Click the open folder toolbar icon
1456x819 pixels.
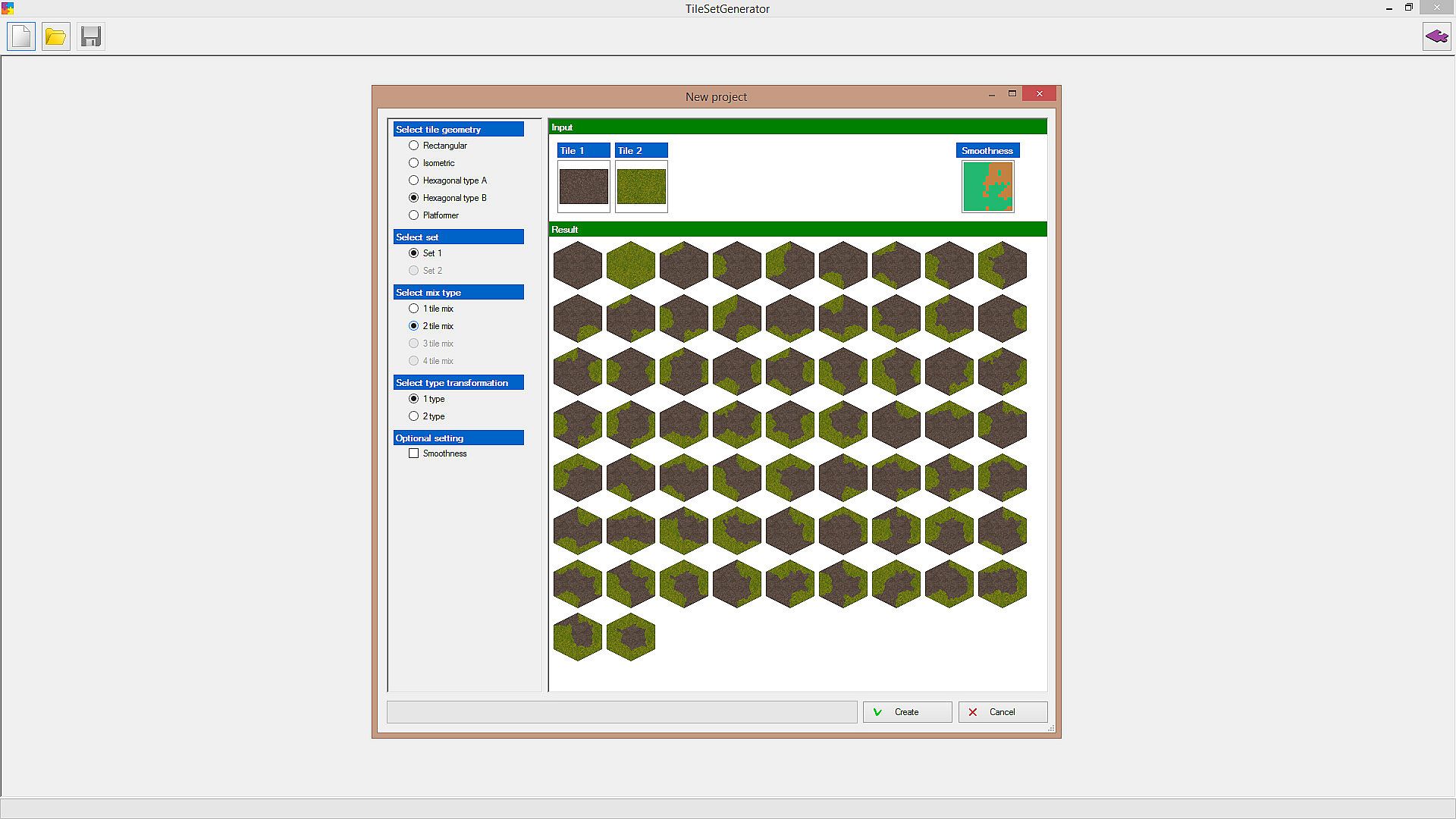[55, 36]
